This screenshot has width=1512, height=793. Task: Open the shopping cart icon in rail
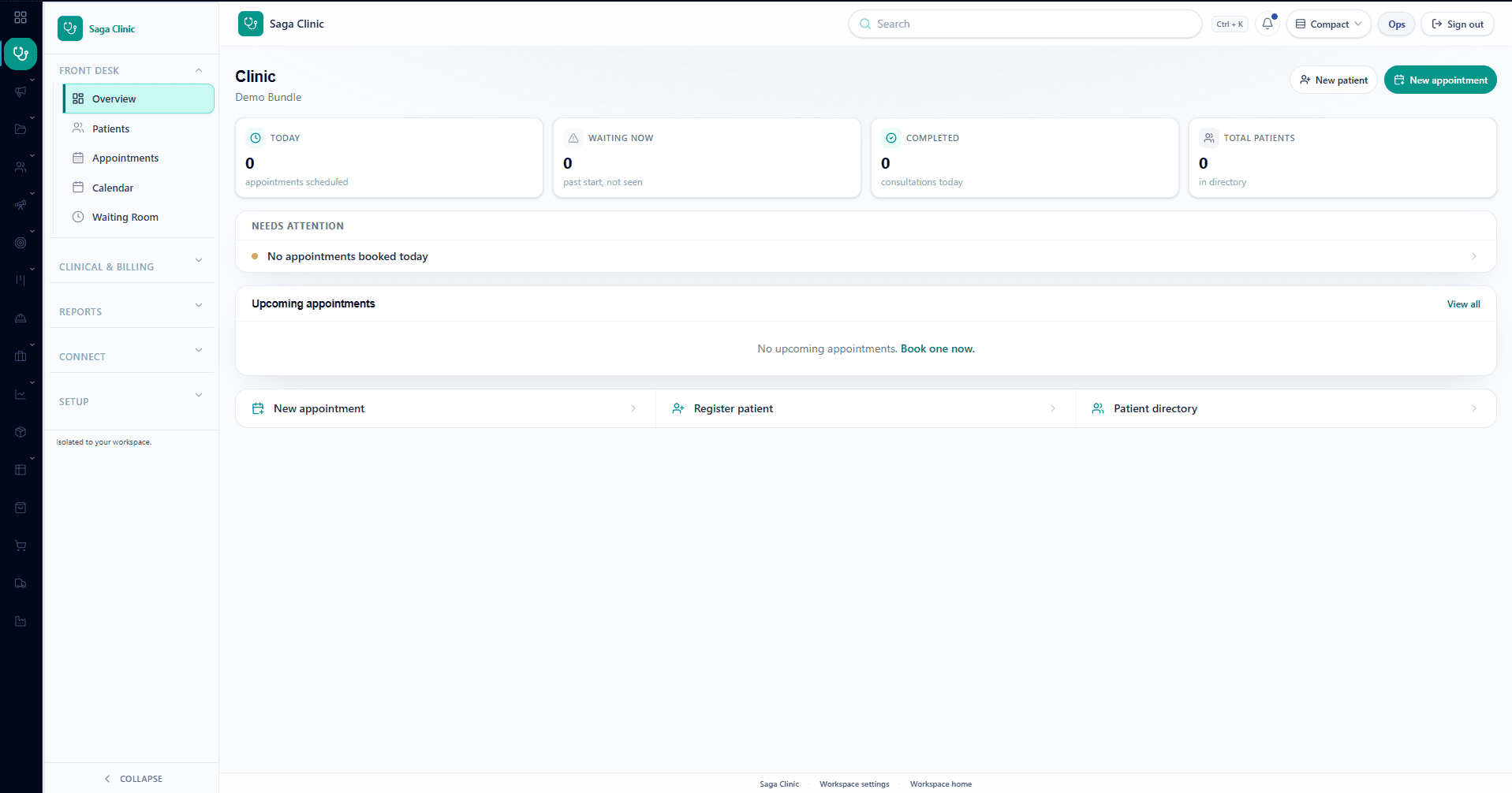[21, 545]
